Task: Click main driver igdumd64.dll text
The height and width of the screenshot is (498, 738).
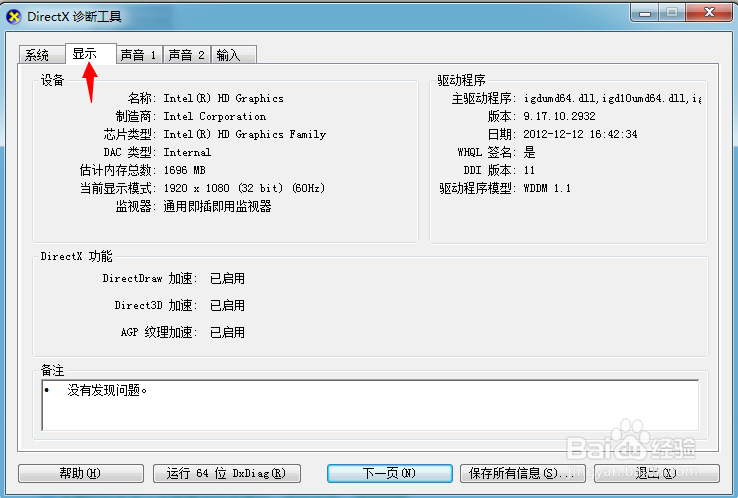Action: 612,98
